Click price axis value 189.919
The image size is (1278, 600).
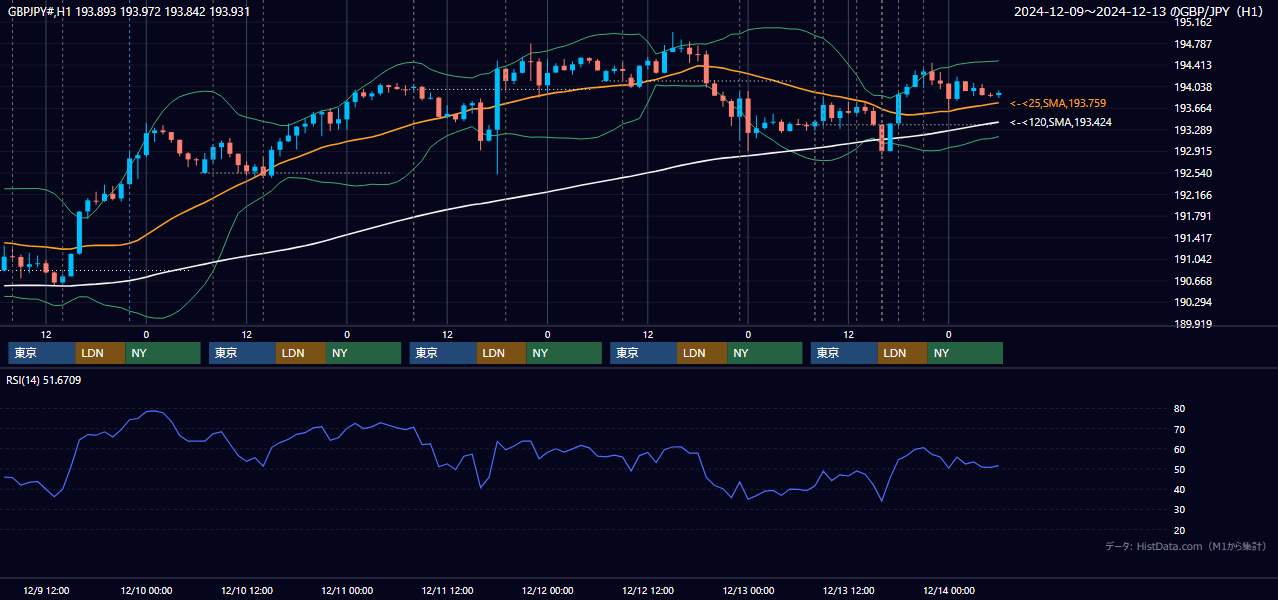[1193, 324]
